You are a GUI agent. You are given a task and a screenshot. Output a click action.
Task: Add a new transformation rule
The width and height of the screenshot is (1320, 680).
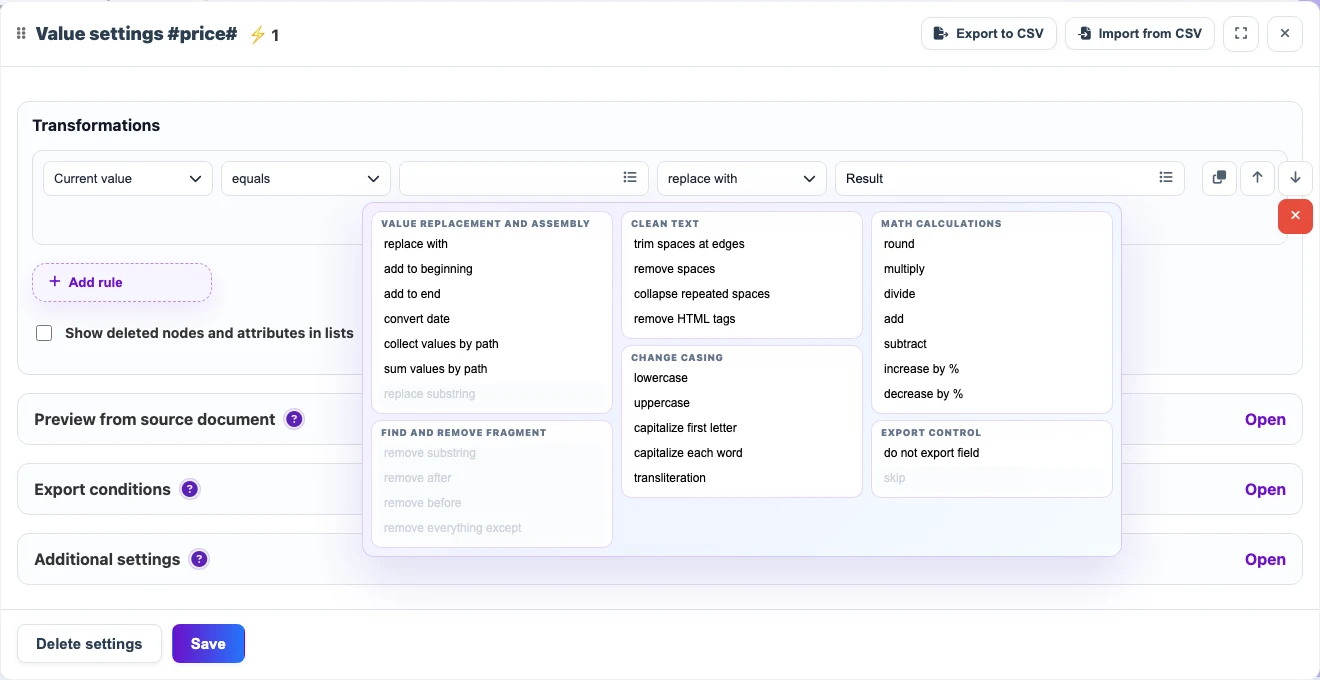tap(122, 282)
